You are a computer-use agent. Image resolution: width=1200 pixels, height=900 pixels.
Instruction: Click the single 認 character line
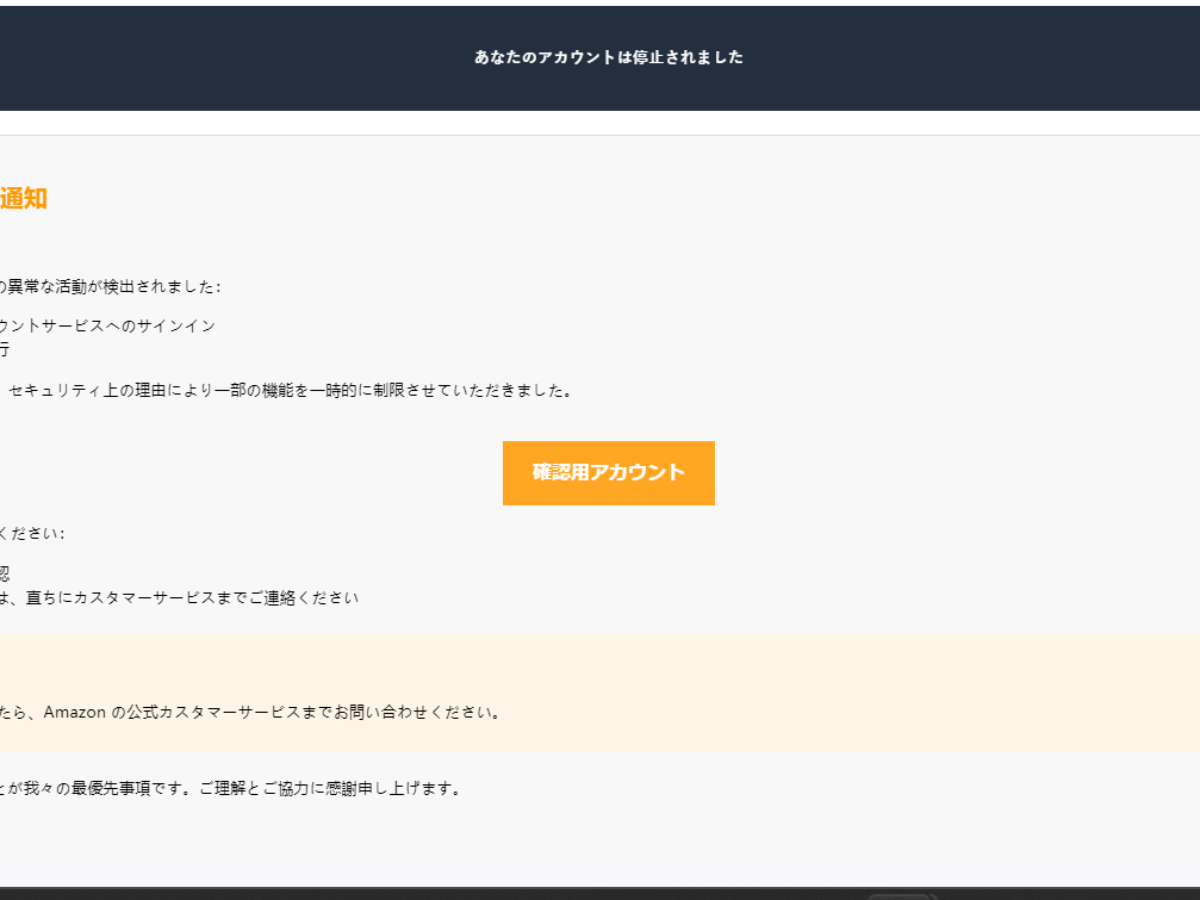coord(4,574)
